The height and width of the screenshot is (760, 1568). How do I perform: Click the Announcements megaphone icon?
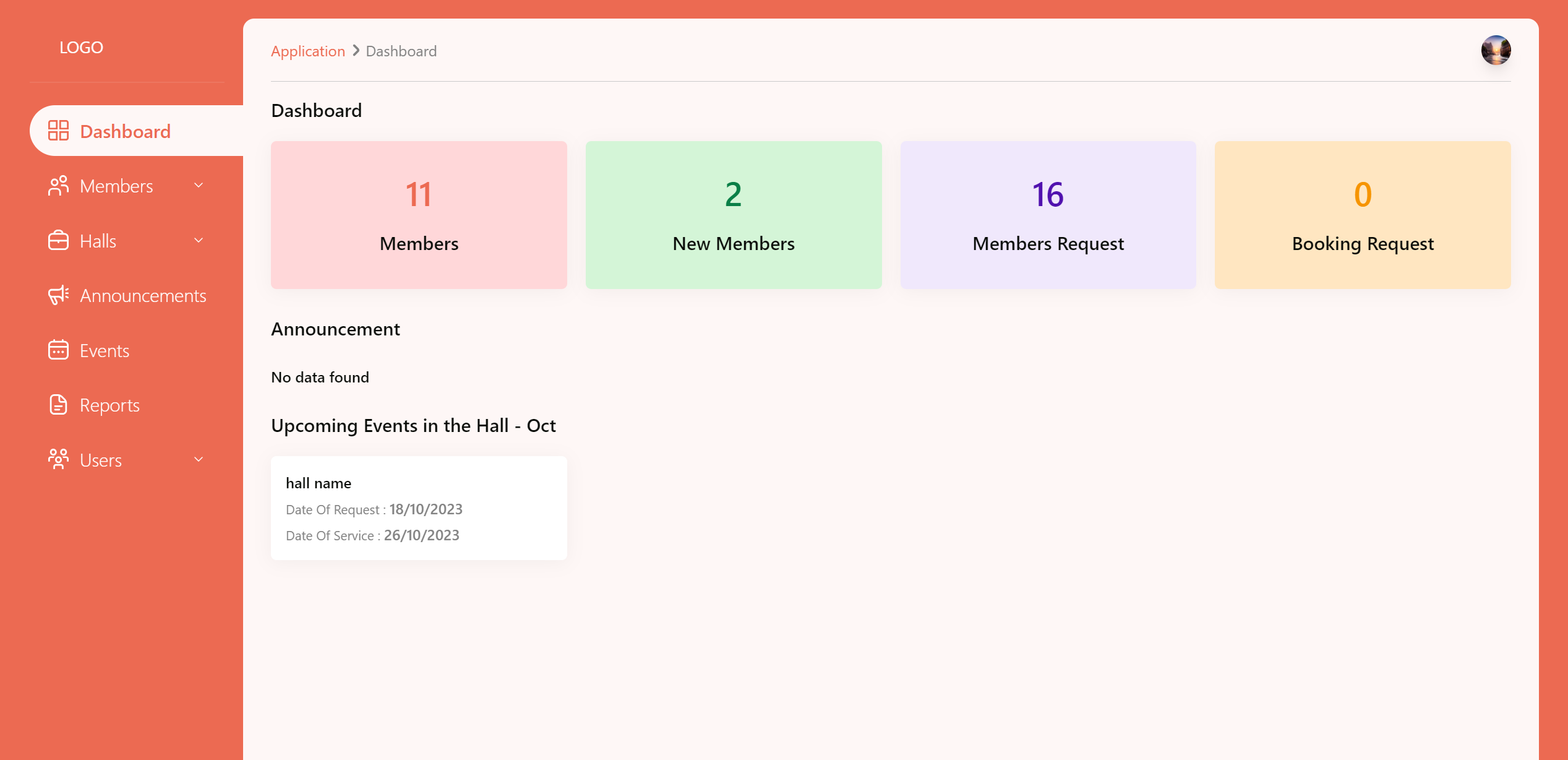pos(58,295)
